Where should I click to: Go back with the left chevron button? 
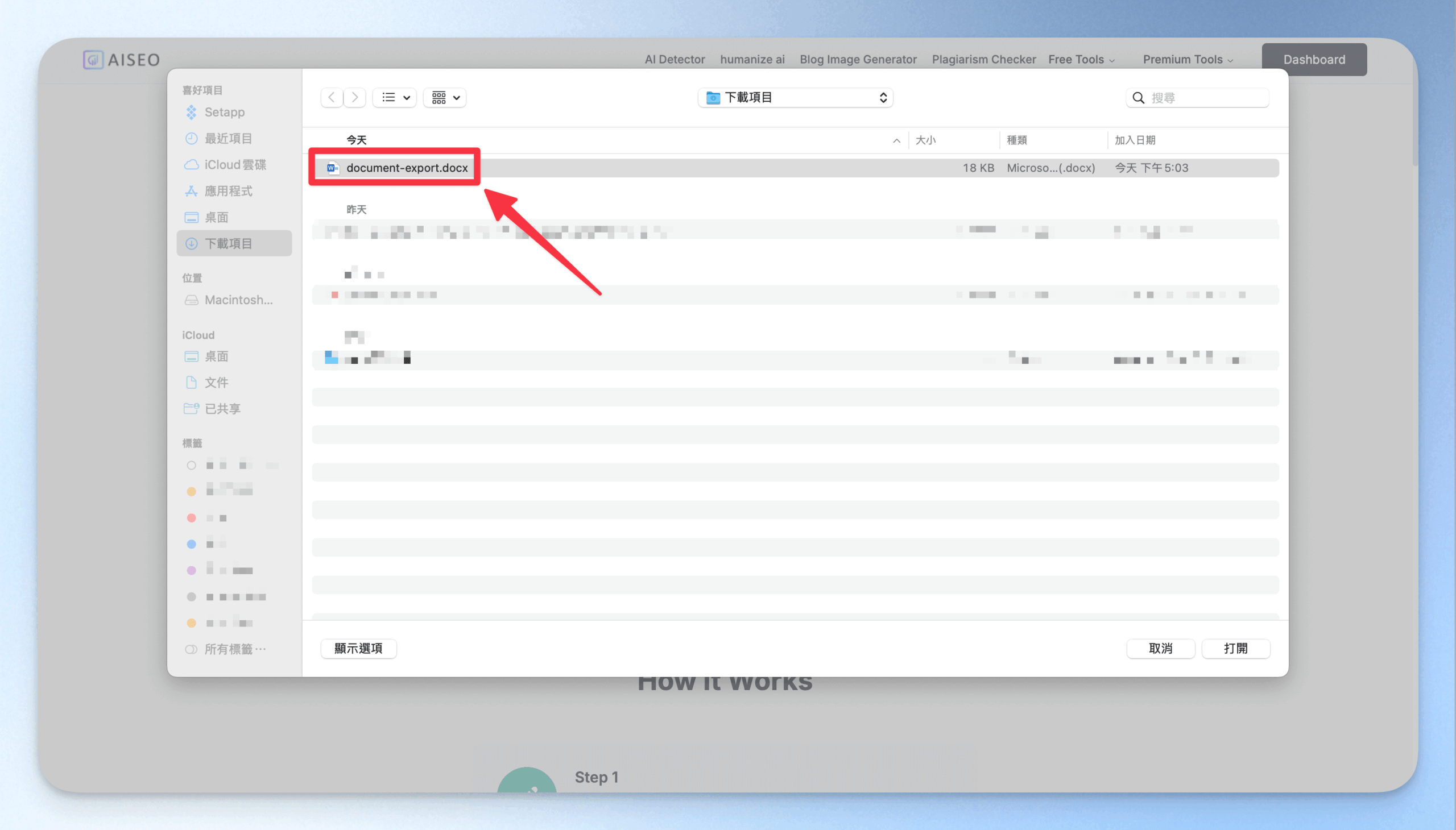(x=332, y=97)
